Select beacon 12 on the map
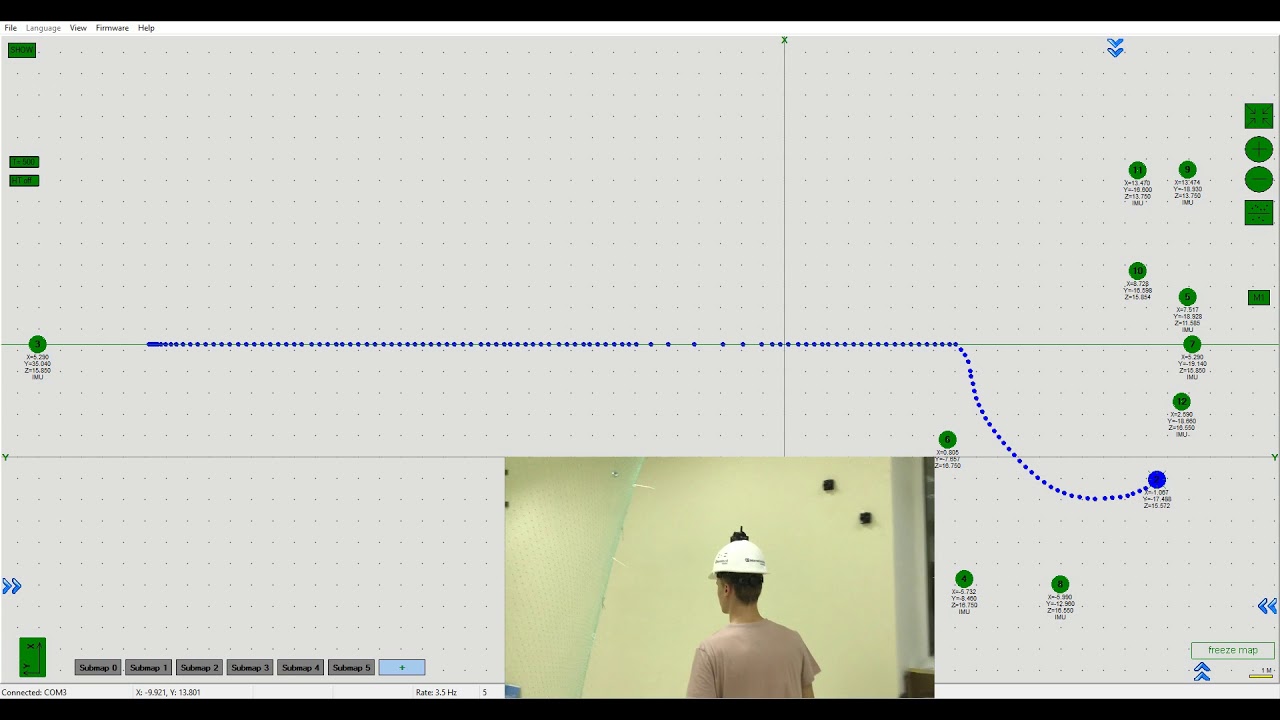 [x=1181, y=402]
